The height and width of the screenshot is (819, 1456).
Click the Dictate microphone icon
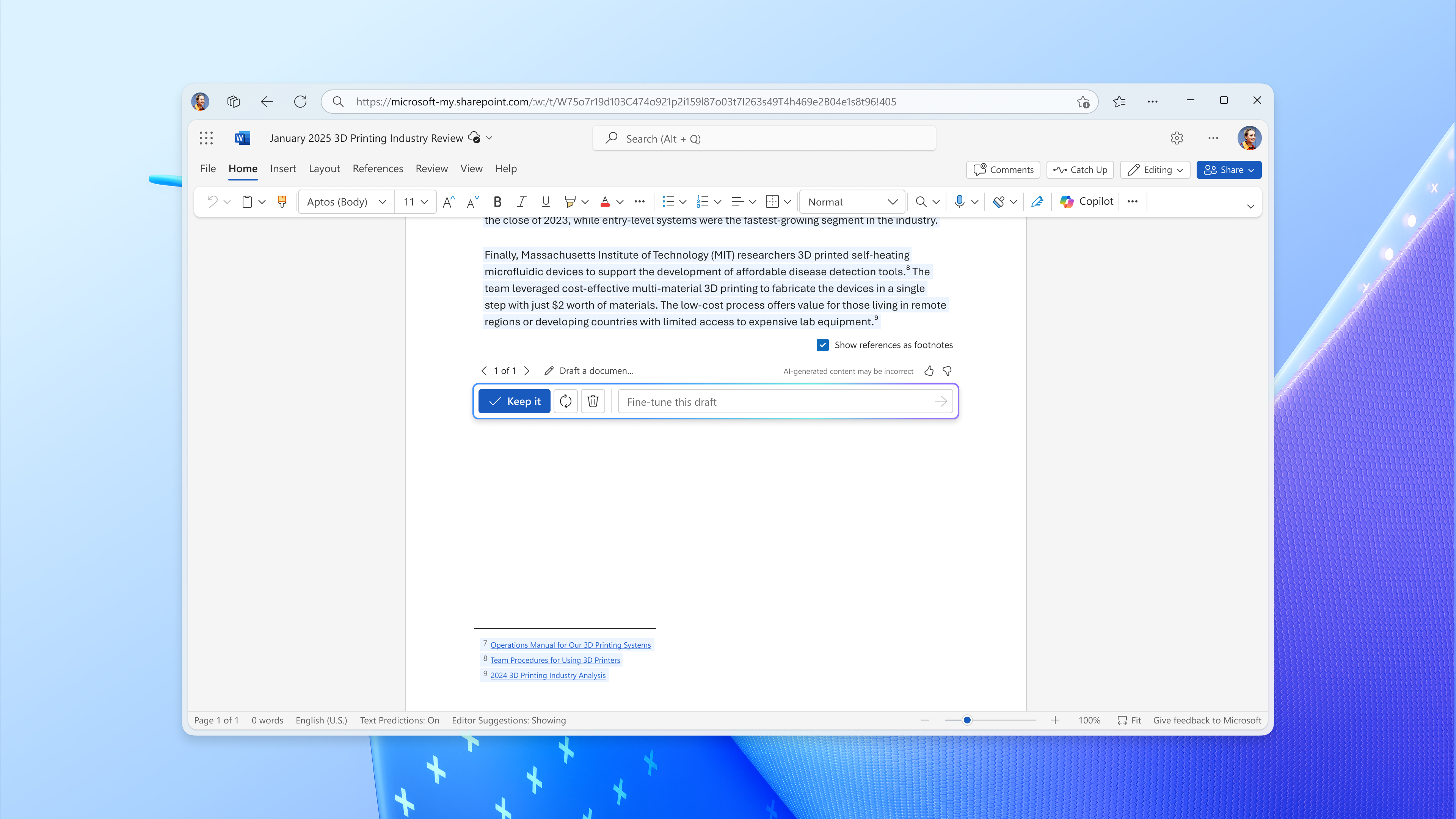[x=959, y=202]
